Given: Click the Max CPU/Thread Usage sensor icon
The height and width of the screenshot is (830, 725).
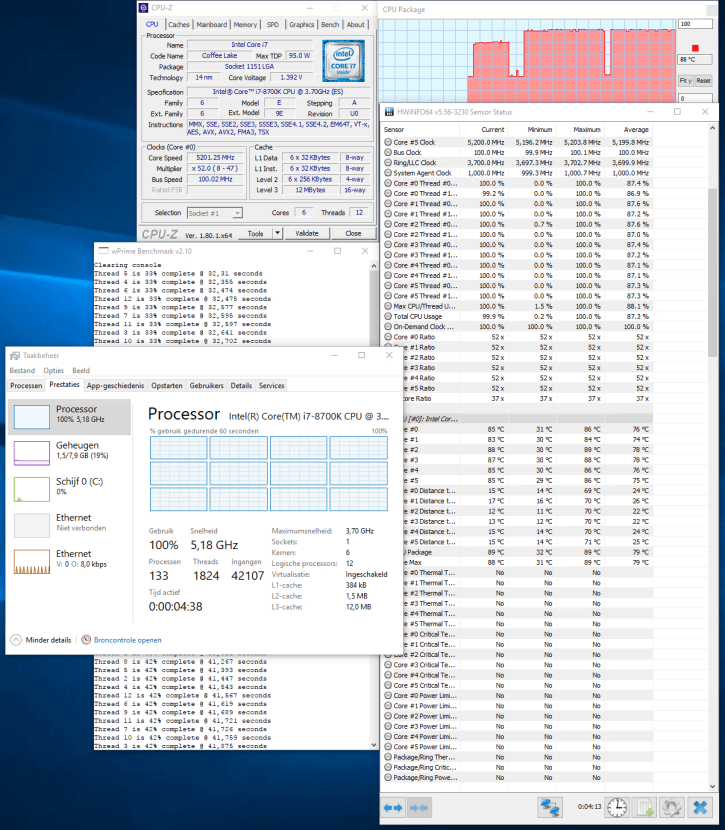Looking at the screenshot, I should pos(388,306).
